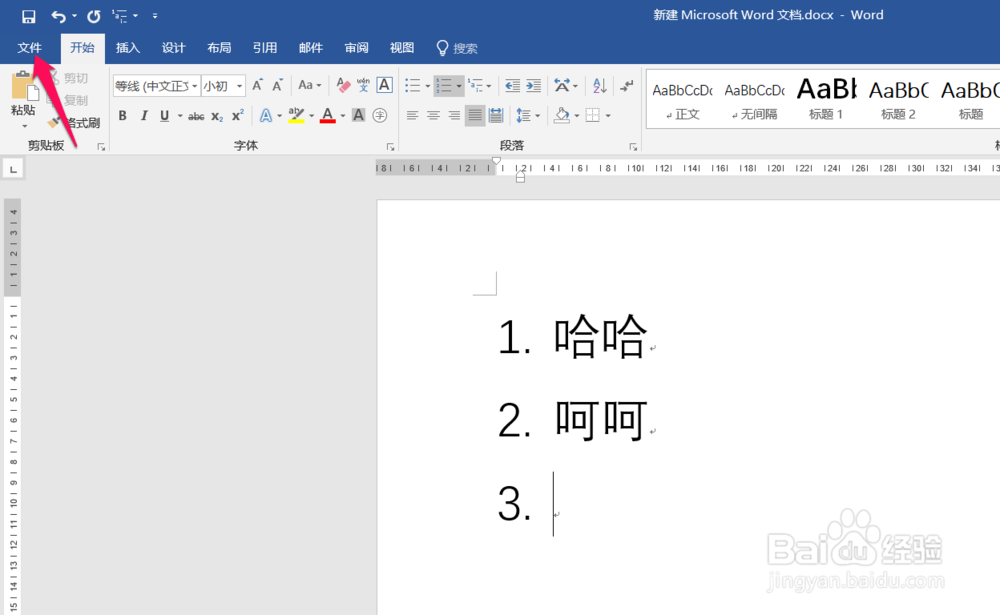Click the Clear Formatting eraser icon

coord(343,85)
